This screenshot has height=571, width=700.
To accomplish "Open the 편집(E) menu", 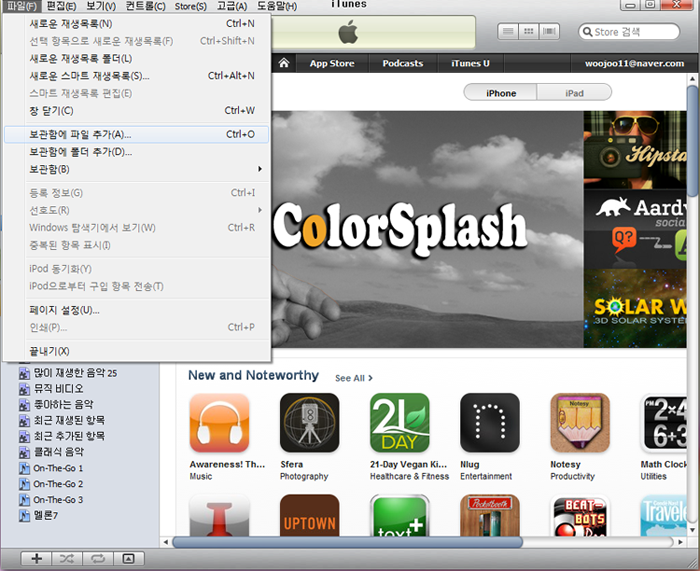I will click(x=61, y=6).
